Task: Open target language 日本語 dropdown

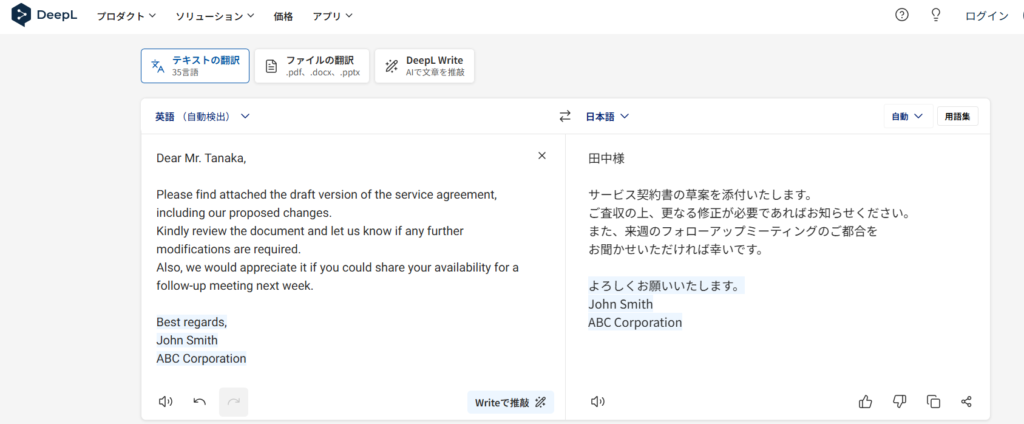Action: pyautogui.click(x=607, y=116)
